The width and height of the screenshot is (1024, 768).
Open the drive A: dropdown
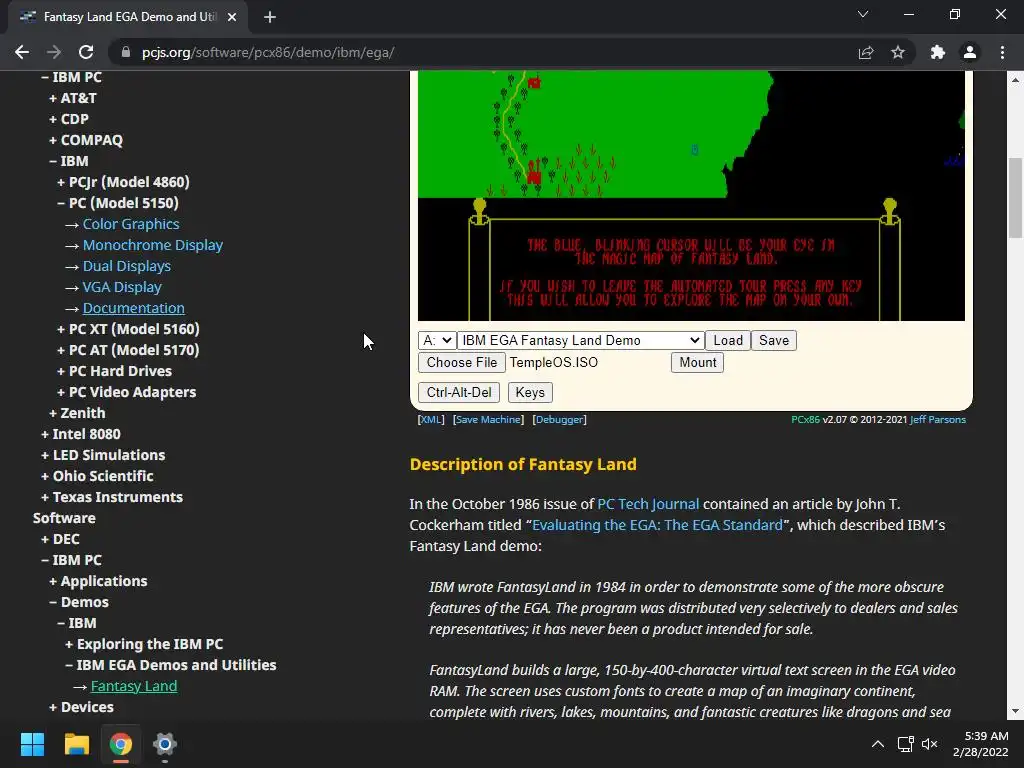[437, 340]
